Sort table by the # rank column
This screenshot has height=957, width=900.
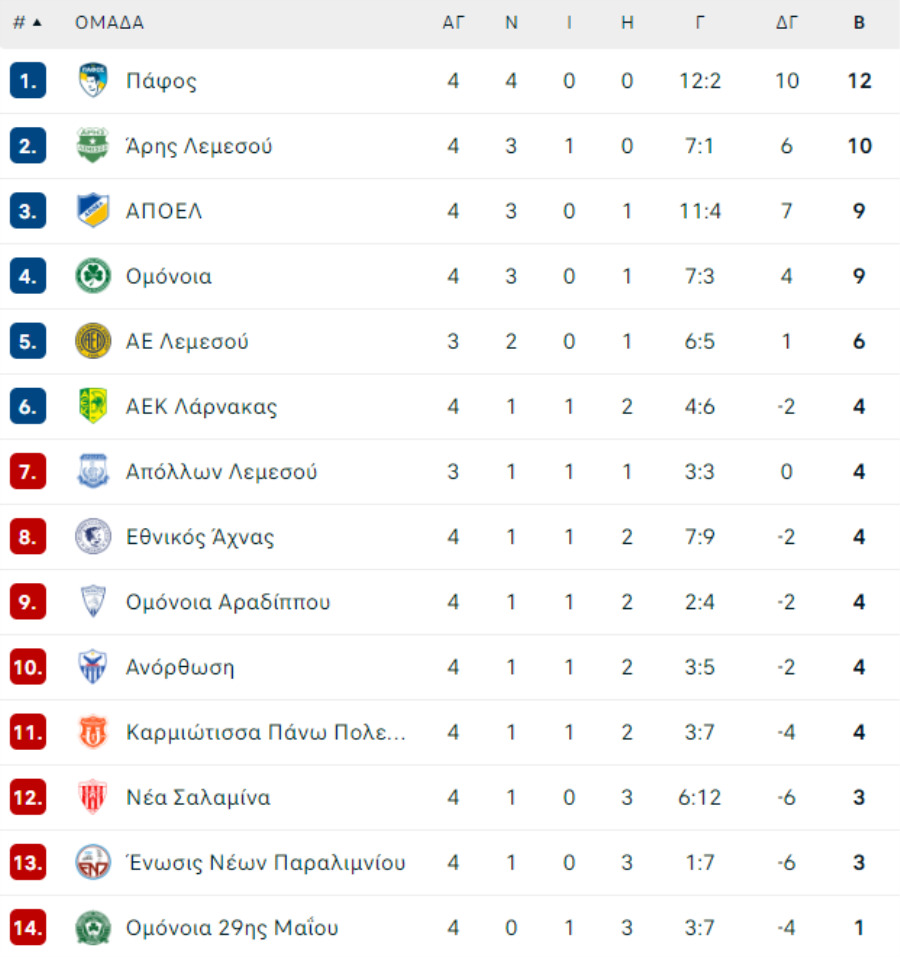(x=27, y=23)
